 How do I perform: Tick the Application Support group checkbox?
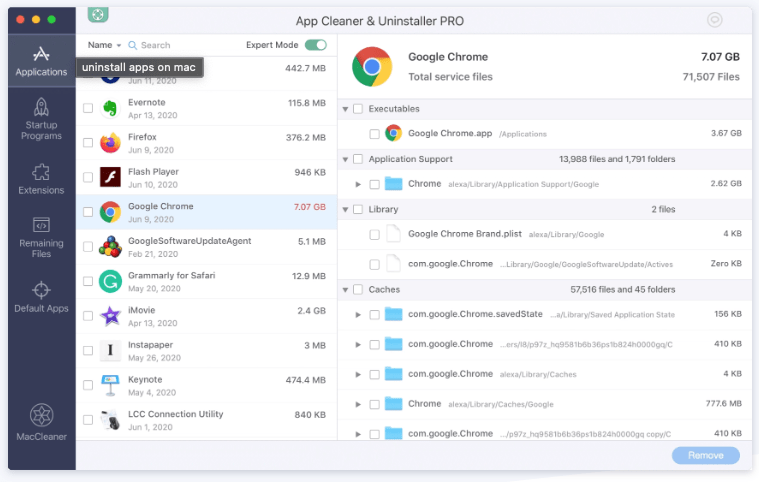click(x=358, y=159)
